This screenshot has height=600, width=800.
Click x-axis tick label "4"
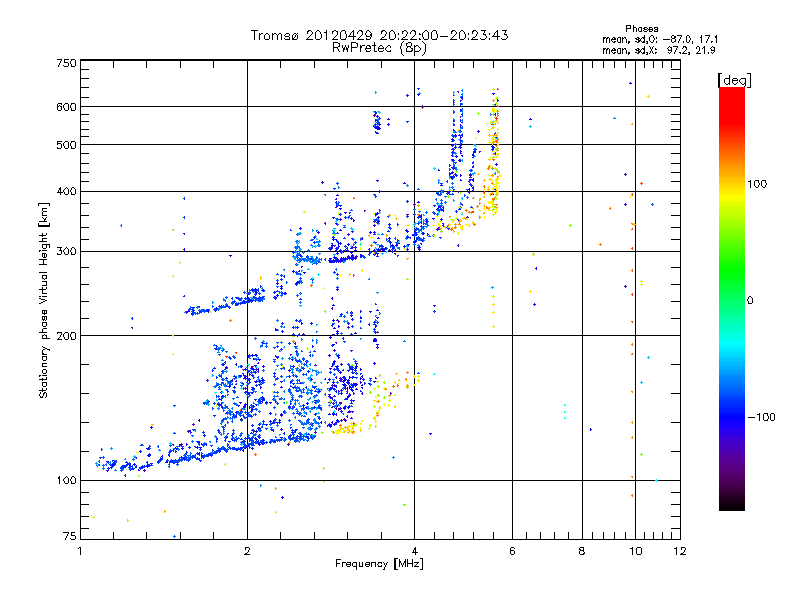(414, 552)
